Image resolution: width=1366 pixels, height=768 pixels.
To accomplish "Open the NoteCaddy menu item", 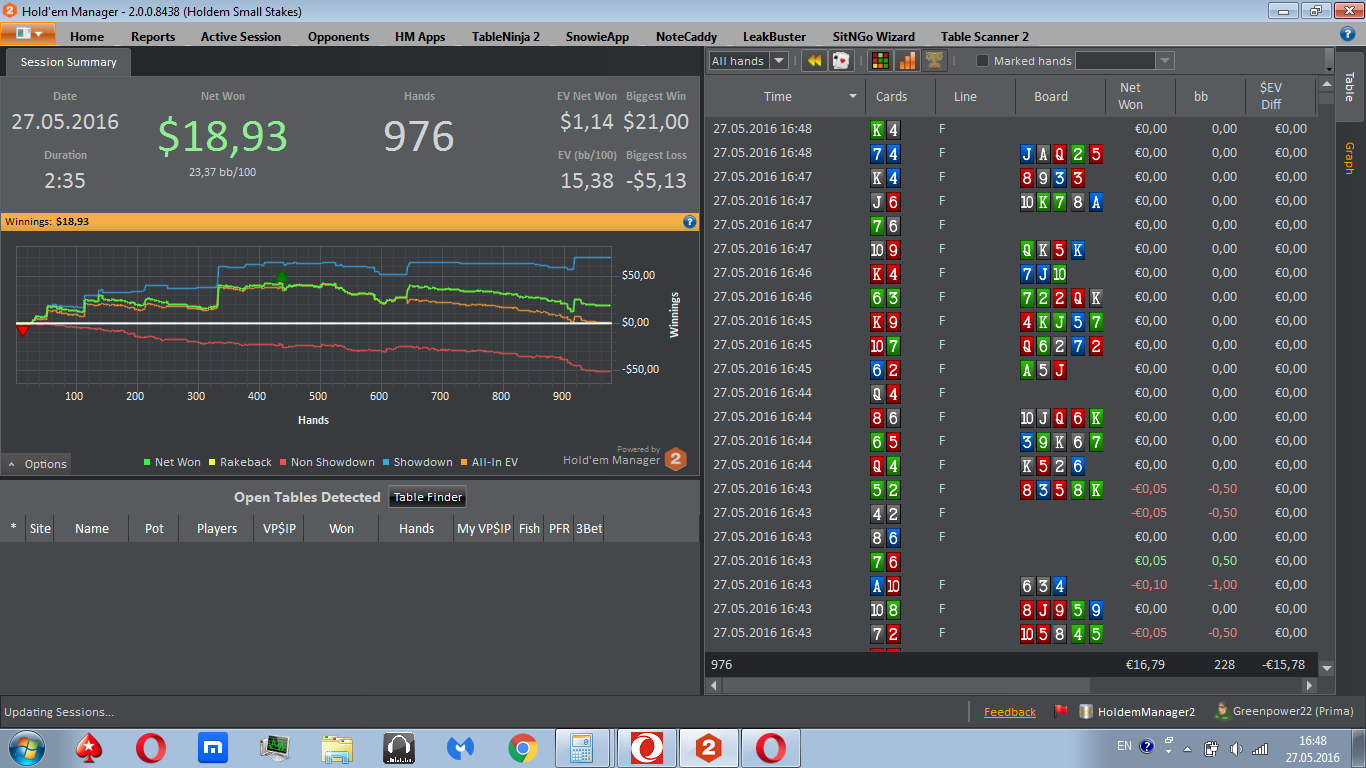I will (686, 36).
